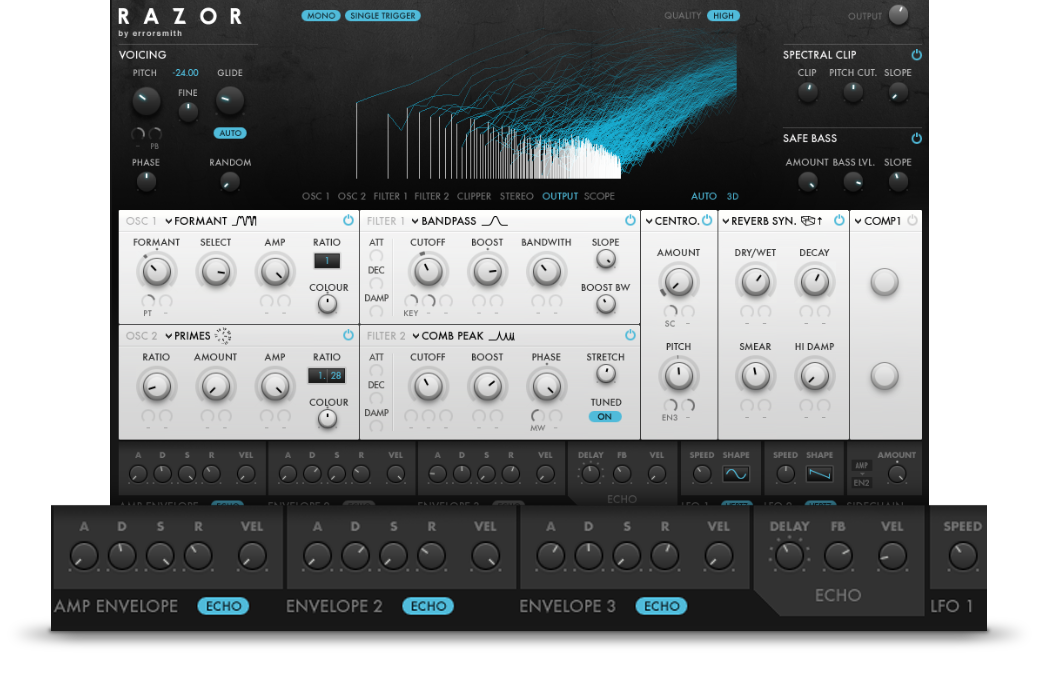Image resolution: width=1040 pixels, height=675 pixels.
Task: Toggle Filter 1 power icon
Action: pyautogui.click(x=630, y=220)
